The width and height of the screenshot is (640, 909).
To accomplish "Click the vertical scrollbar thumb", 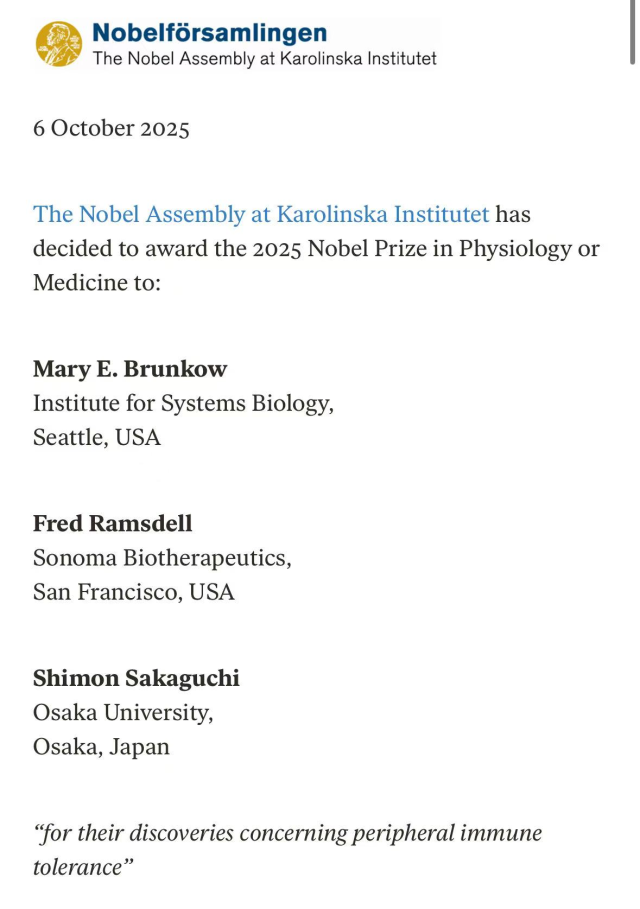I will (632, 30).
